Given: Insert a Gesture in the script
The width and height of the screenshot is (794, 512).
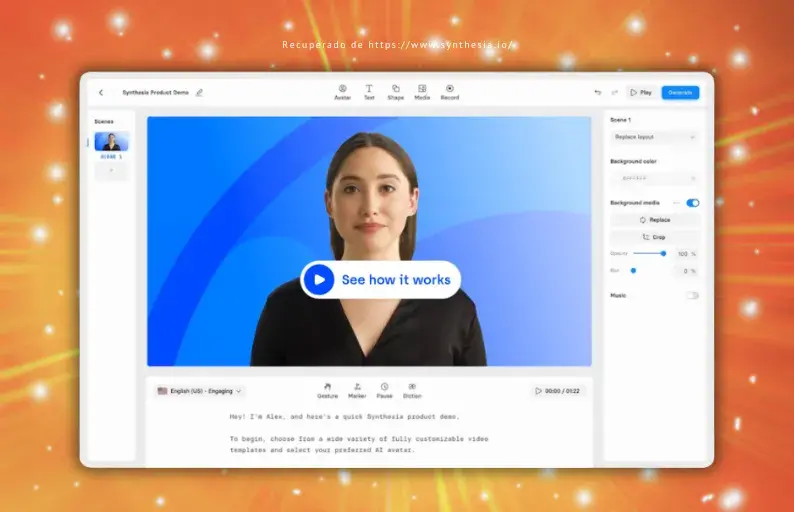Looking at the screenshot, I should click(327, 390).
